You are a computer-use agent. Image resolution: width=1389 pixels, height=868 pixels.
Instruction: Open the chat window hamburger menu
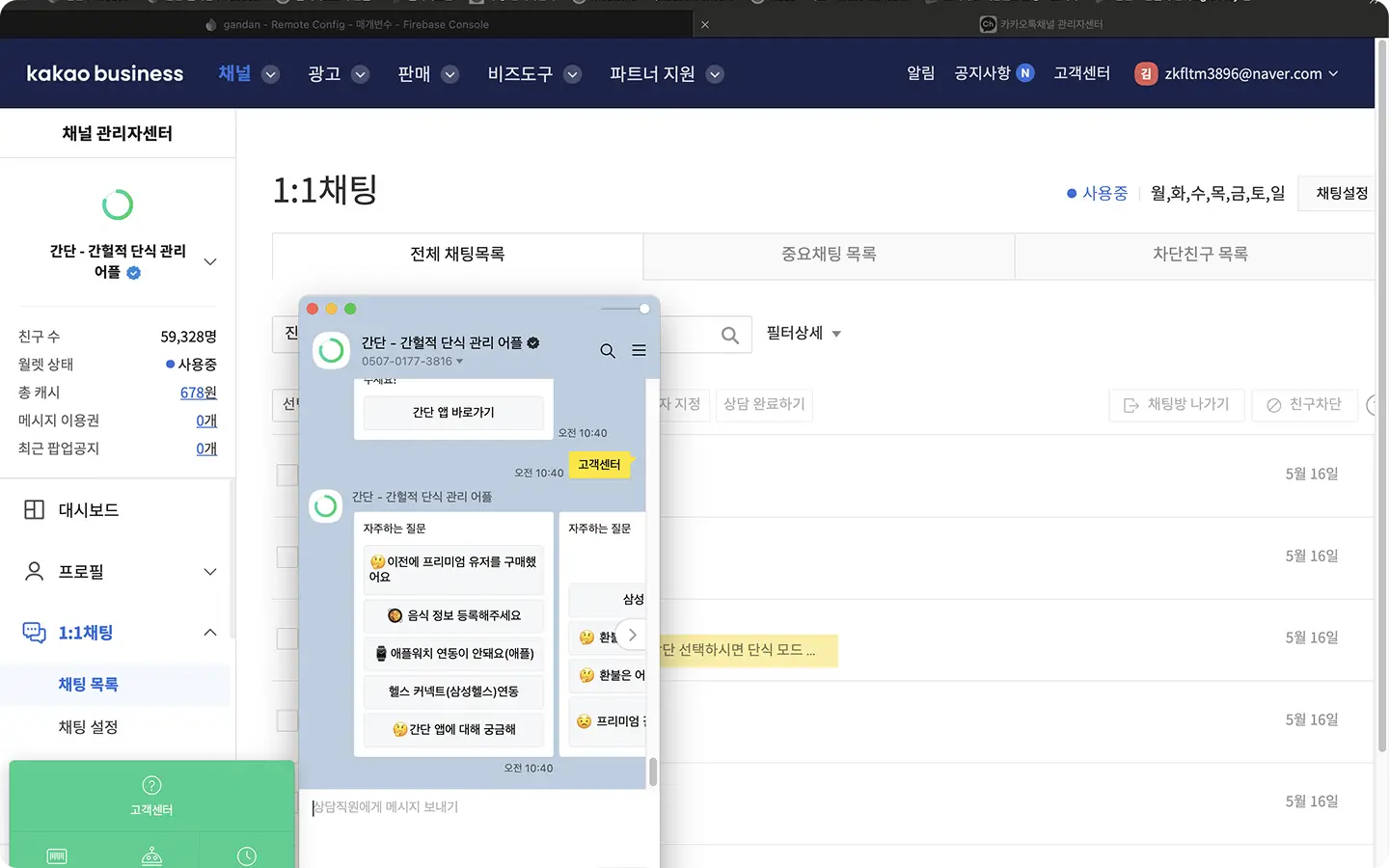point(639,351)
